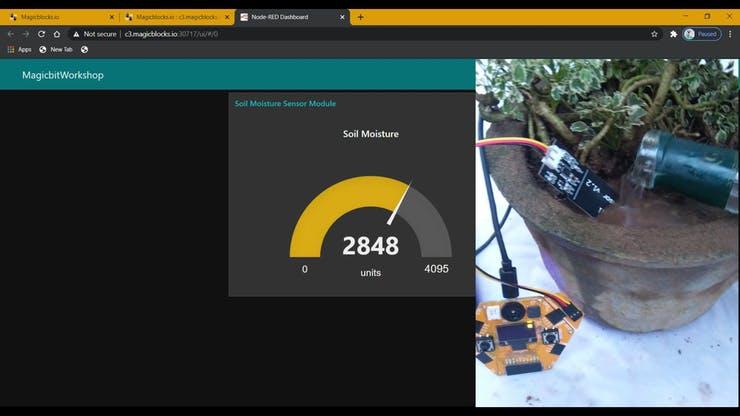Screen dimensions: 740x416
Task: Click the Not secure warning icon
Action: (x=76, y=34)
